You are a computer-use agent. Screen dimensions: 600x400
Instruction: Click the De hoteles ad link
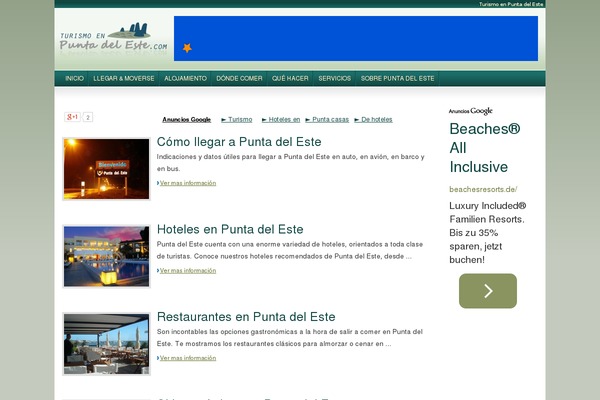(x=373, y=119)
